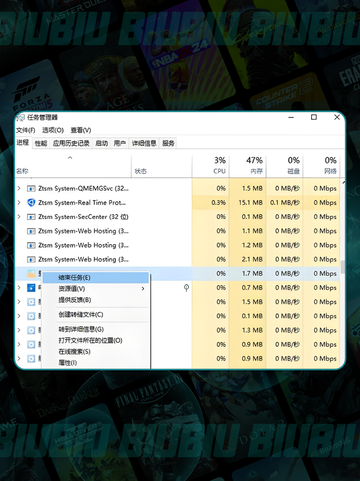Switch to the 进程 tab
The width and height of the screenshot is (360, 481).
(23, 143)
